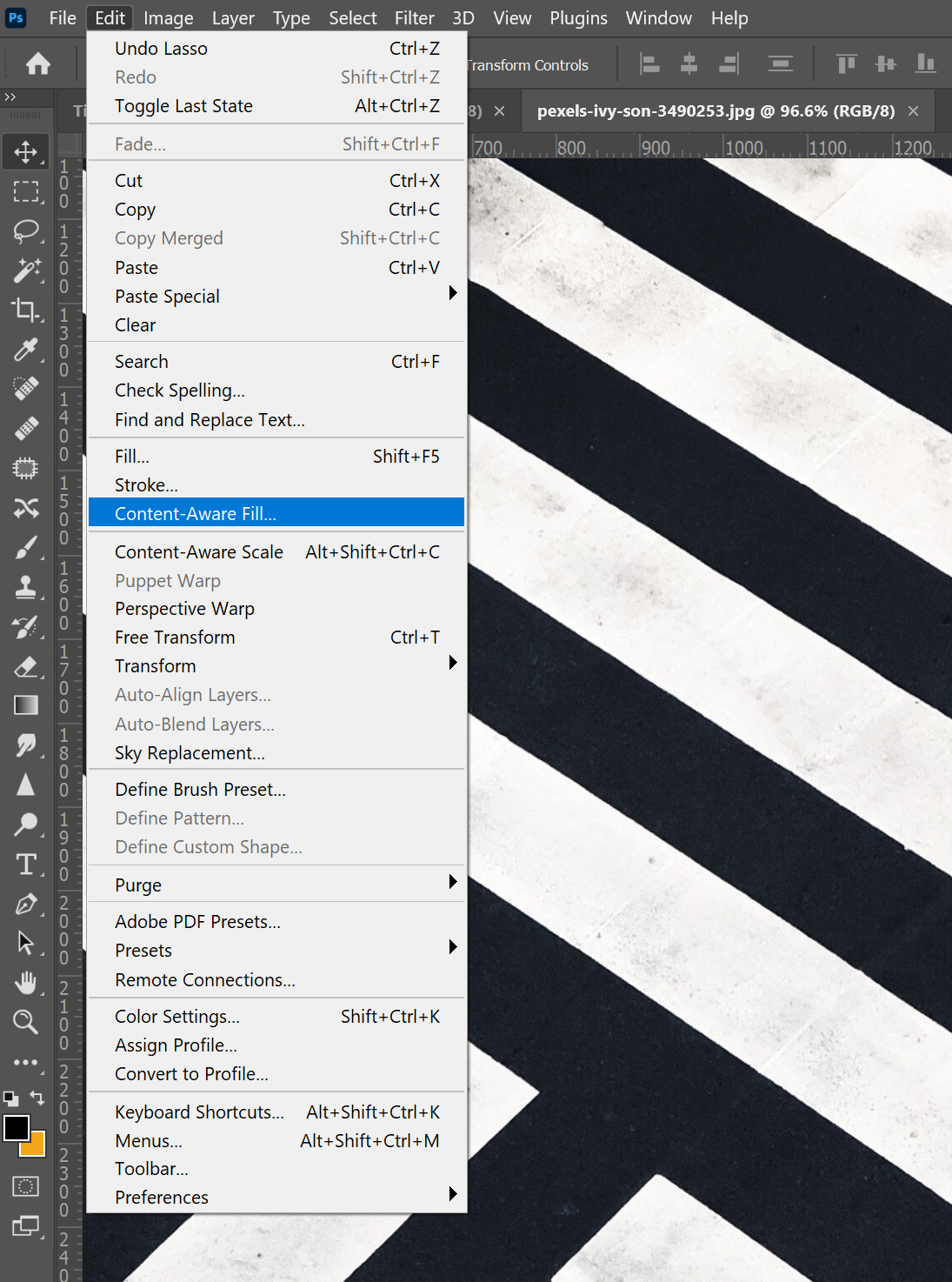This screenshot has height=1282, width=952.
Task: Open the Image menu
Action: 169,17
